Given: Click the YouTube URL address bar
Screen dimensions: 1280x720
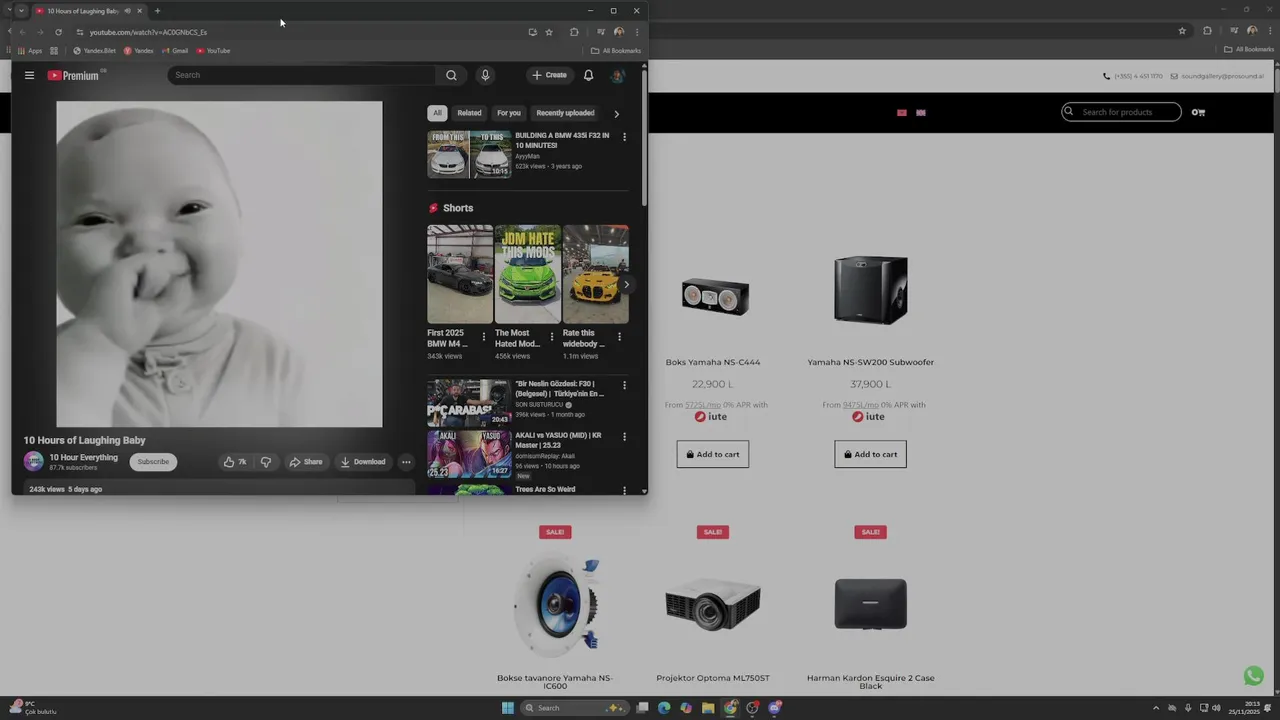Looking at the screenshot, I should [300, 32].
